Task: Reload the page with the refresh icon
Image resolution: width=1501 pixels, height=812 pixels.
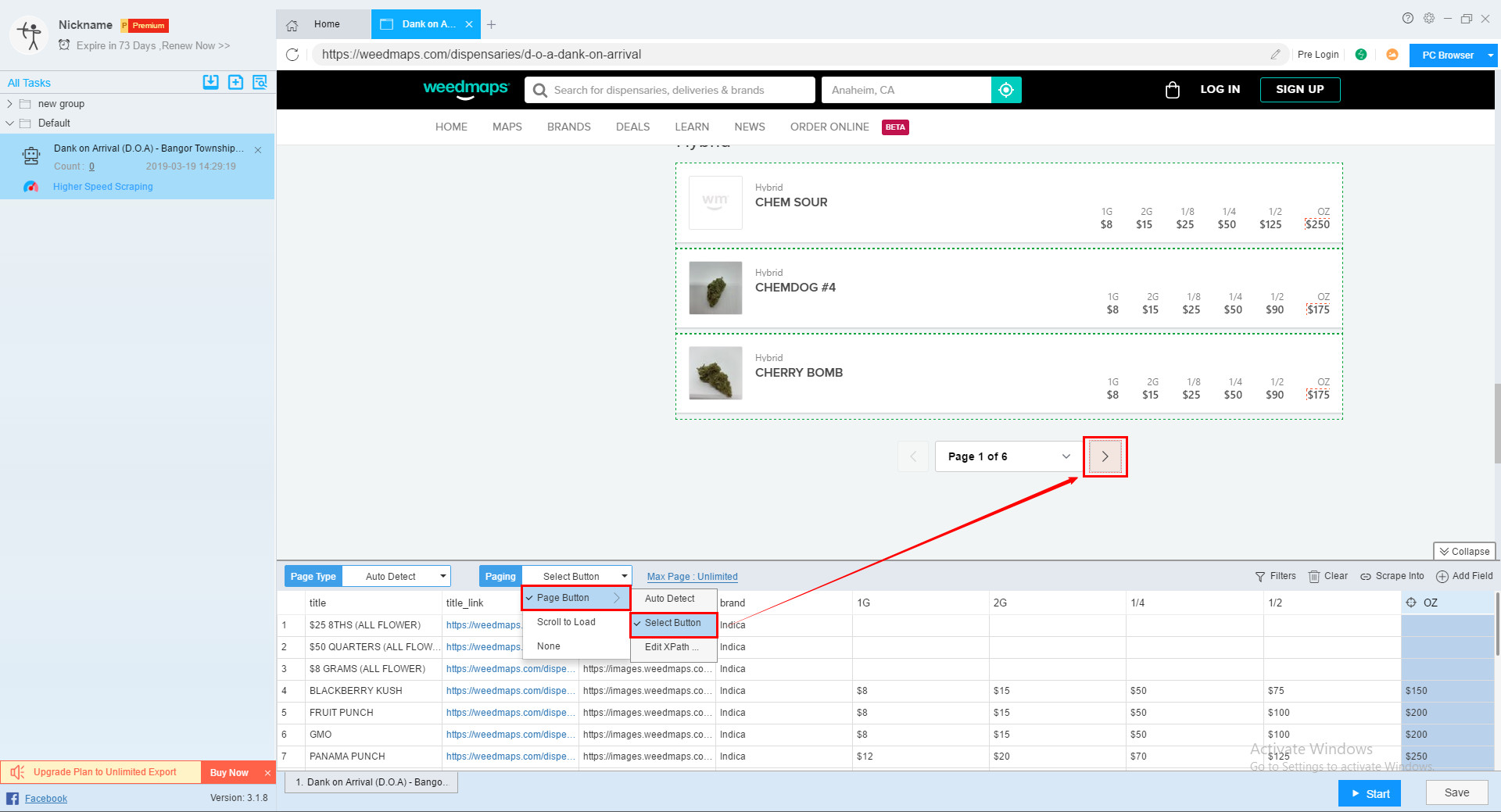Action: (x=292, y=55)
